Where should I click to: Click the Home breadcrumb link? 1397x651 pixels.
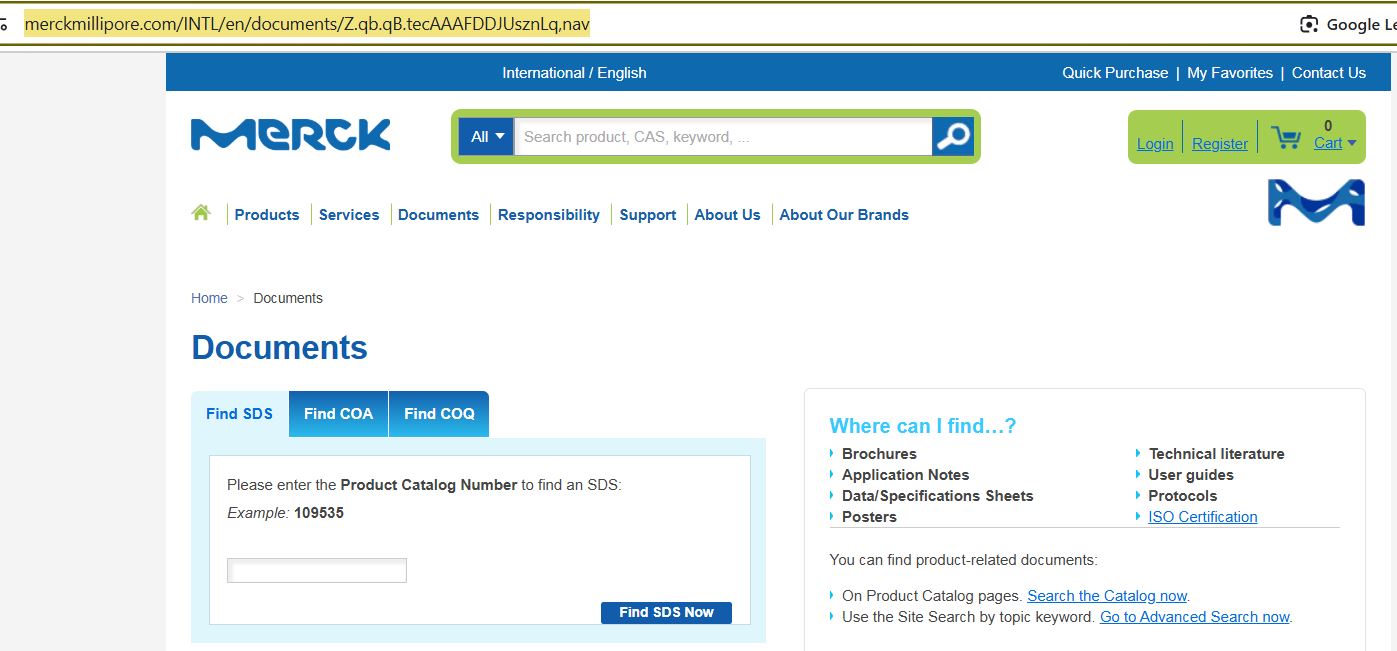pyautogui.click(x=209, y=298)
